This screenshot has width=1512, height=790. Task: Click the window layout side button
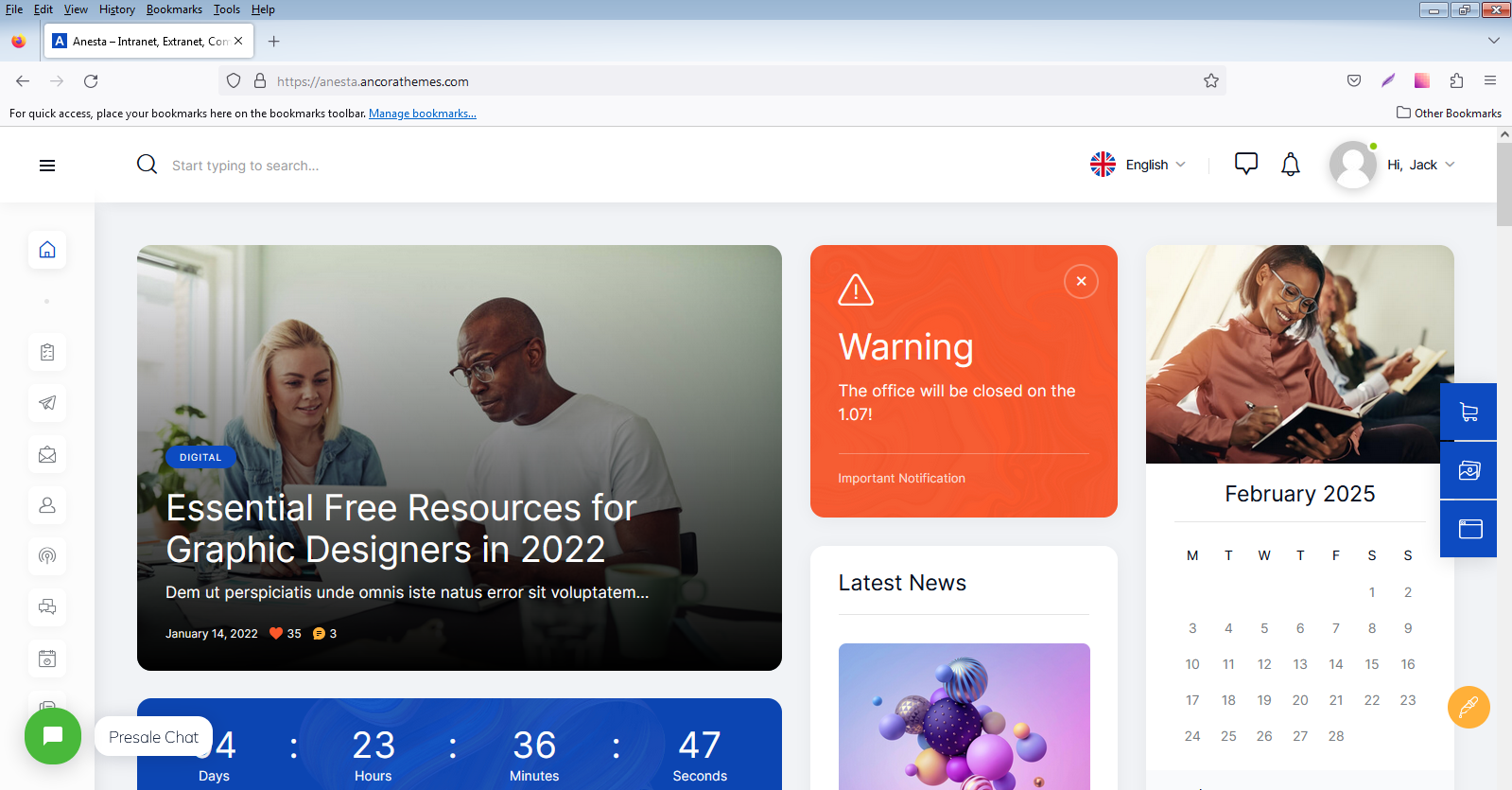tap(1469, 529)
